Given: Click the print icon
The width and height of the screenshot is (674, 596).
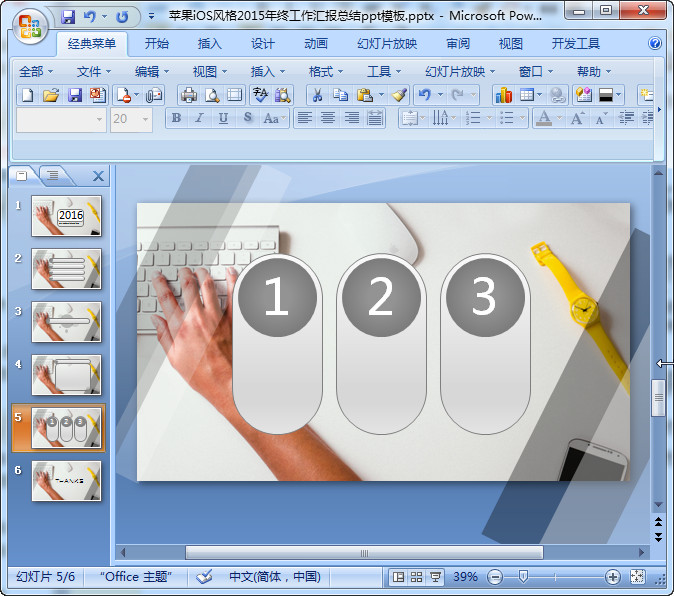Looking at the screenshot, I should point(189,95).
